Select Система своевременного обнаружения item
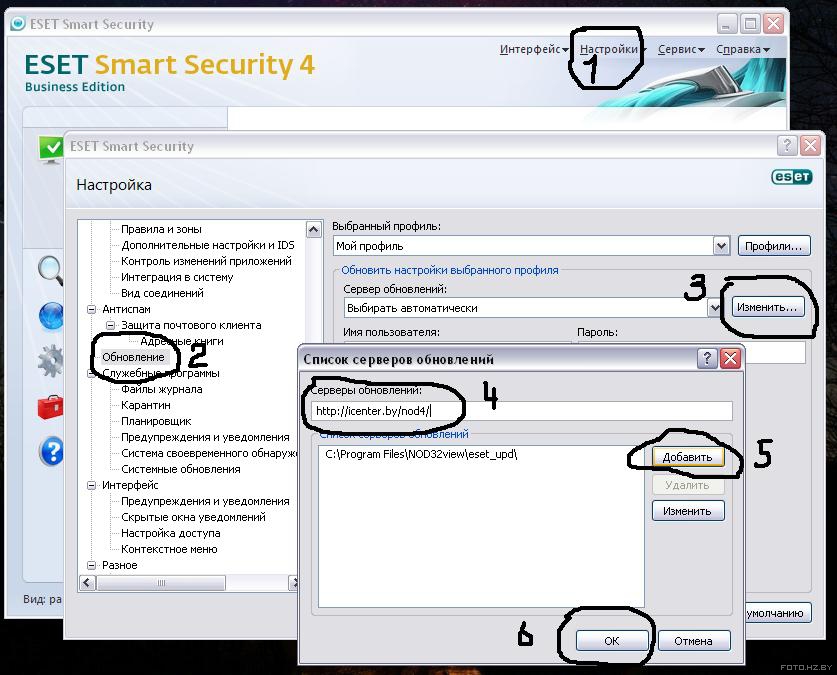The height and width of the screenshot is (675, 837). pos(209,453)
